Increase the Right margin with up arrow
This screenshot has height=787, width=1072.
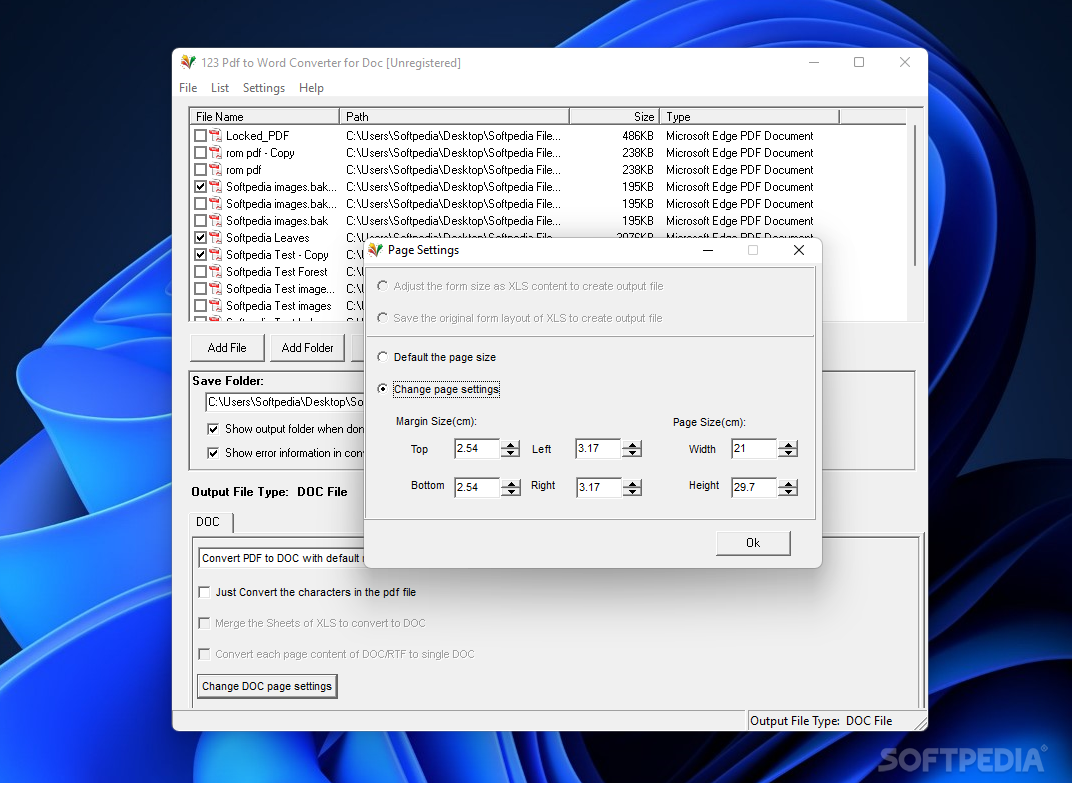(632, 483)
